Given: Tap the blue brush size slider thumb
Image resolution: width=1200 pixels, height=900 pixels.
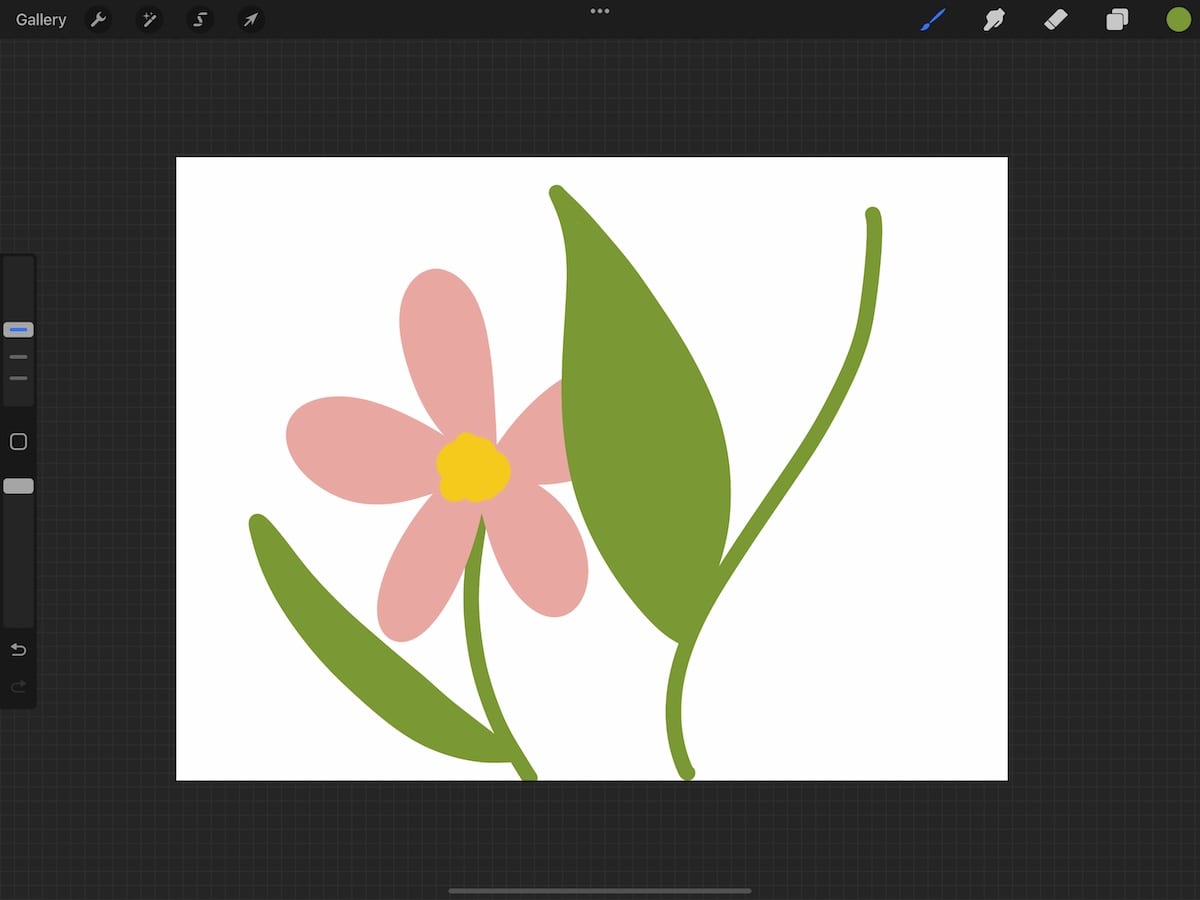Looking at the screenshot, I should tap(17, 329).
